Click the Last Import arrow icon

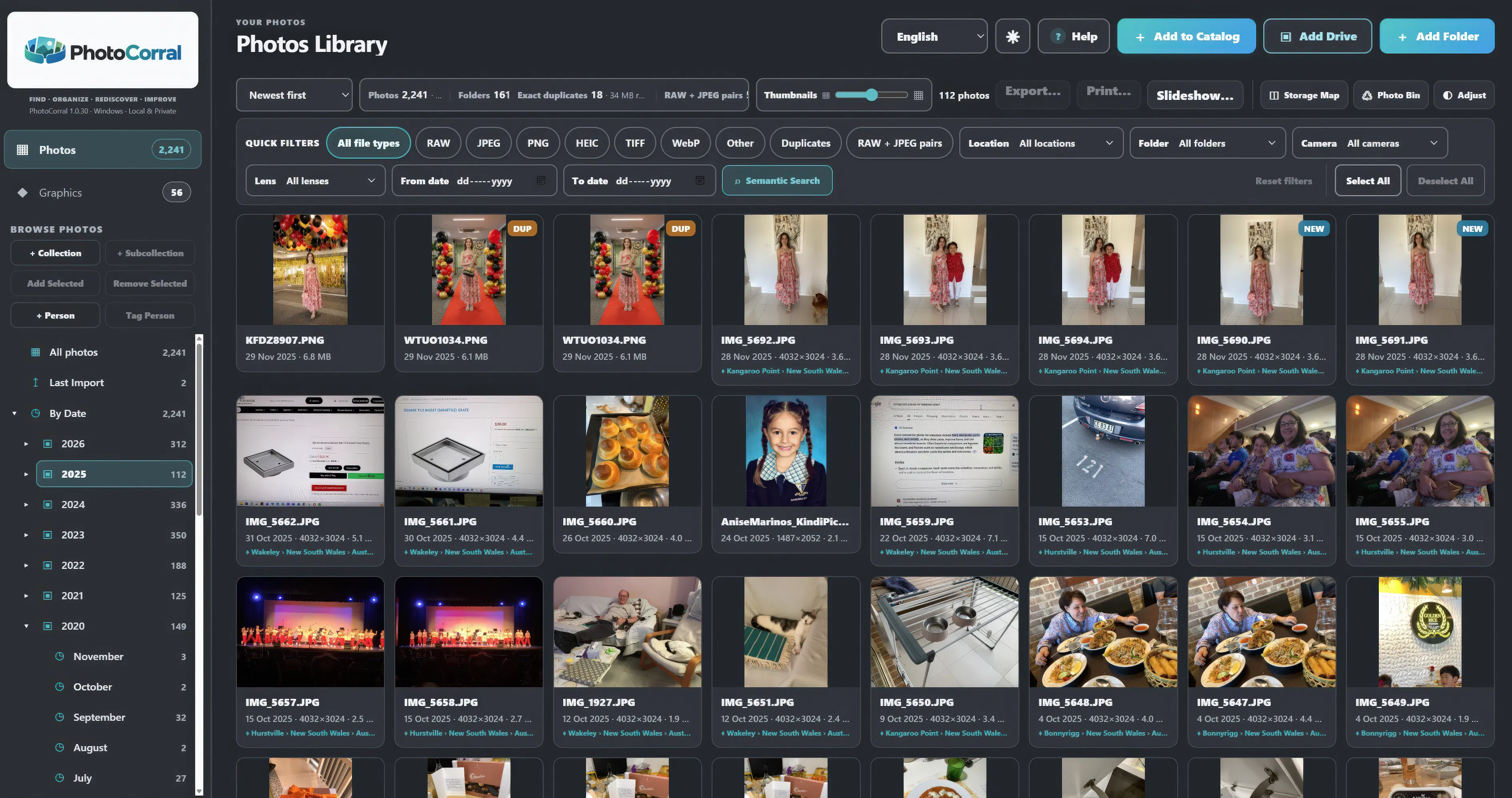[x=35, y=383]
